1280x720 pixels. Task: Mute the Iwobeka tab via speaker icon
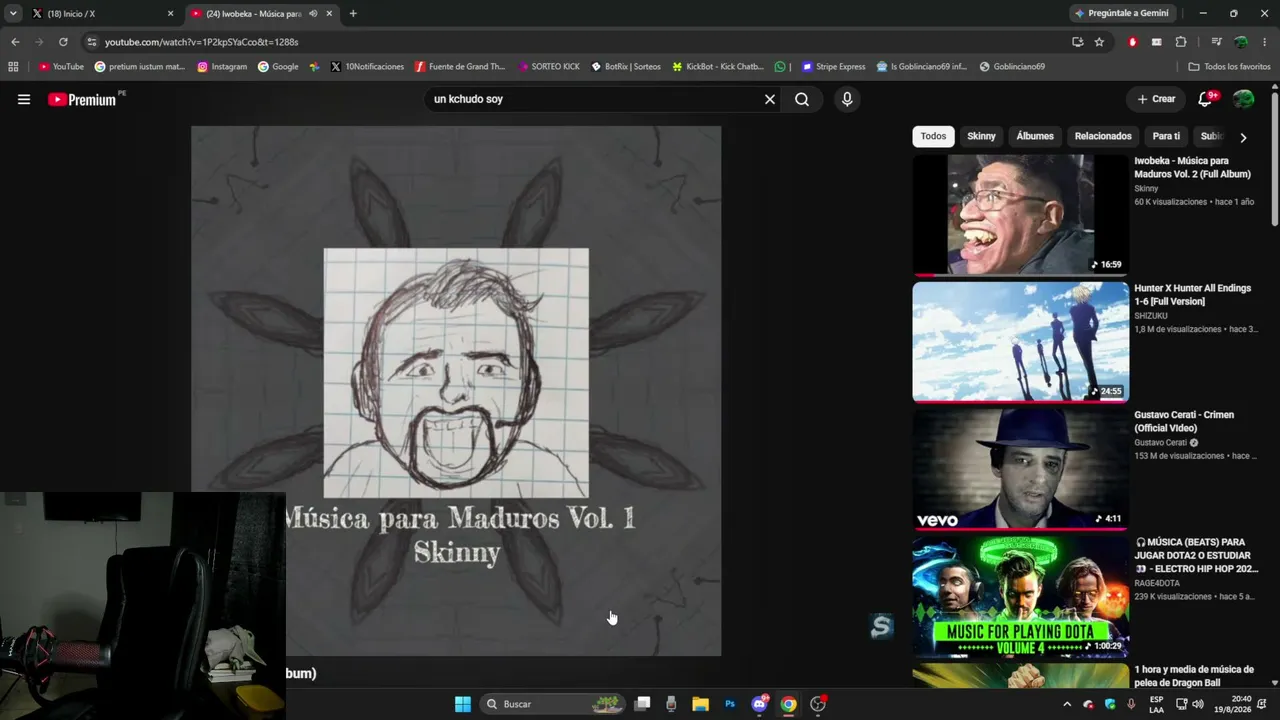point(313,13)
